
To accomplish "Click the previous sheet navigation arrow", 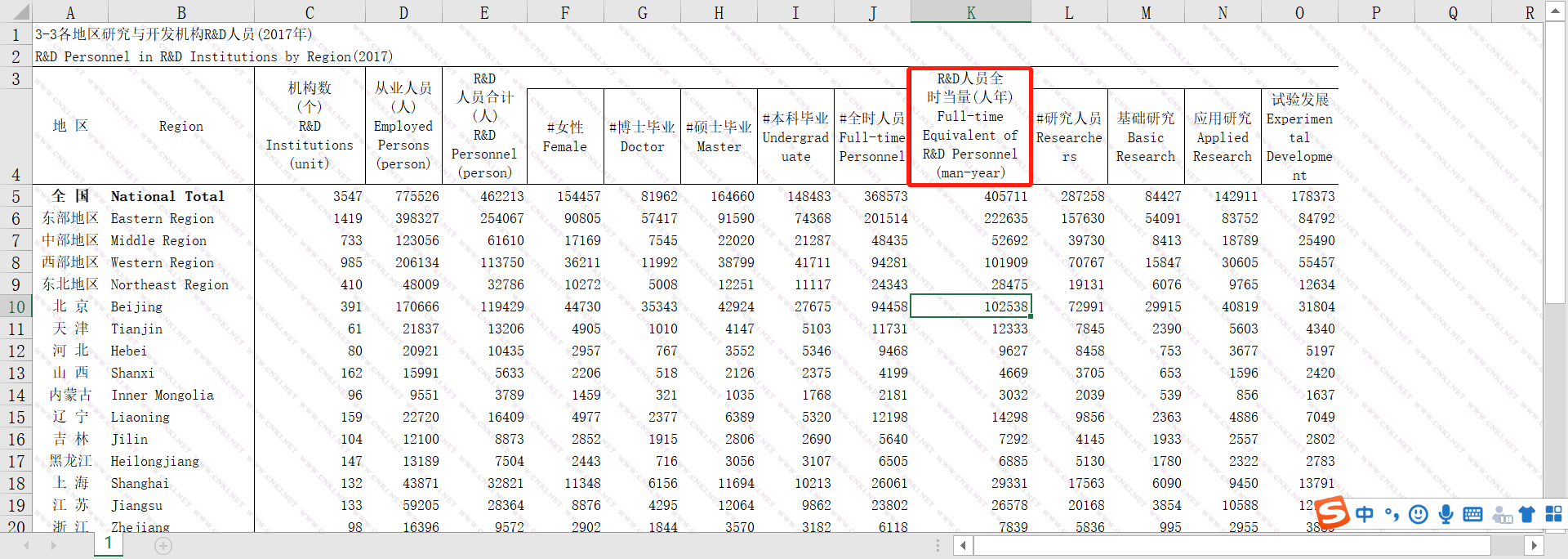I will click(27, 545).
